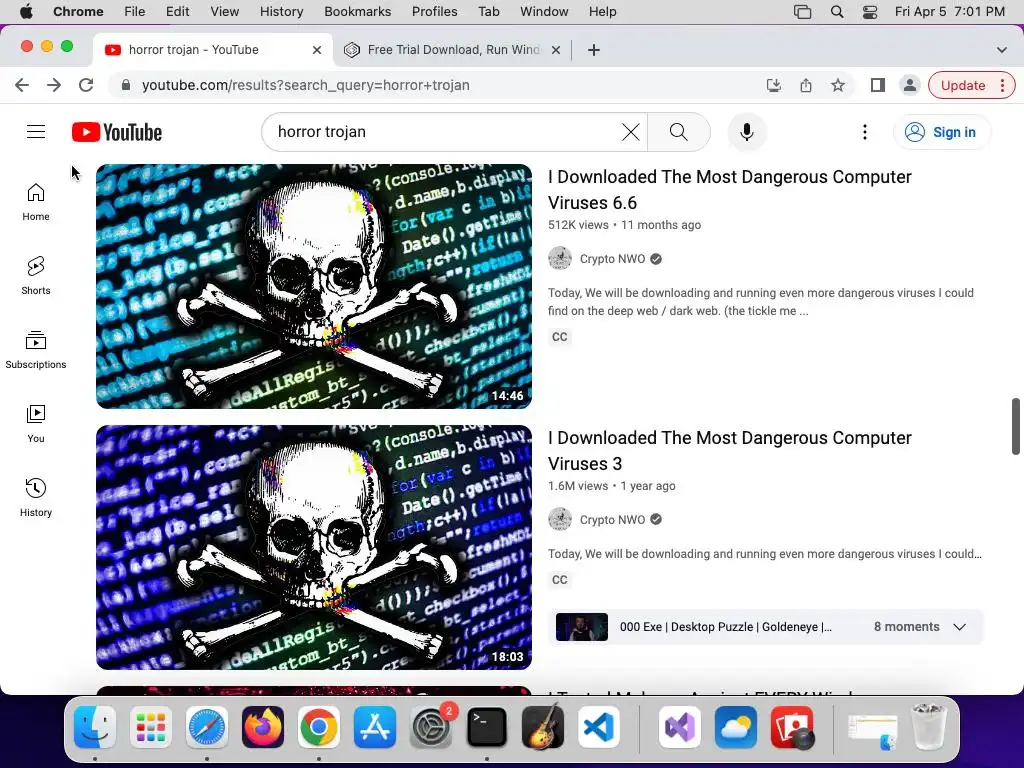The width and height of the screenshot is (1024, 768).
Task: Launch Safari from the Dock
Action: coord(207,727)
